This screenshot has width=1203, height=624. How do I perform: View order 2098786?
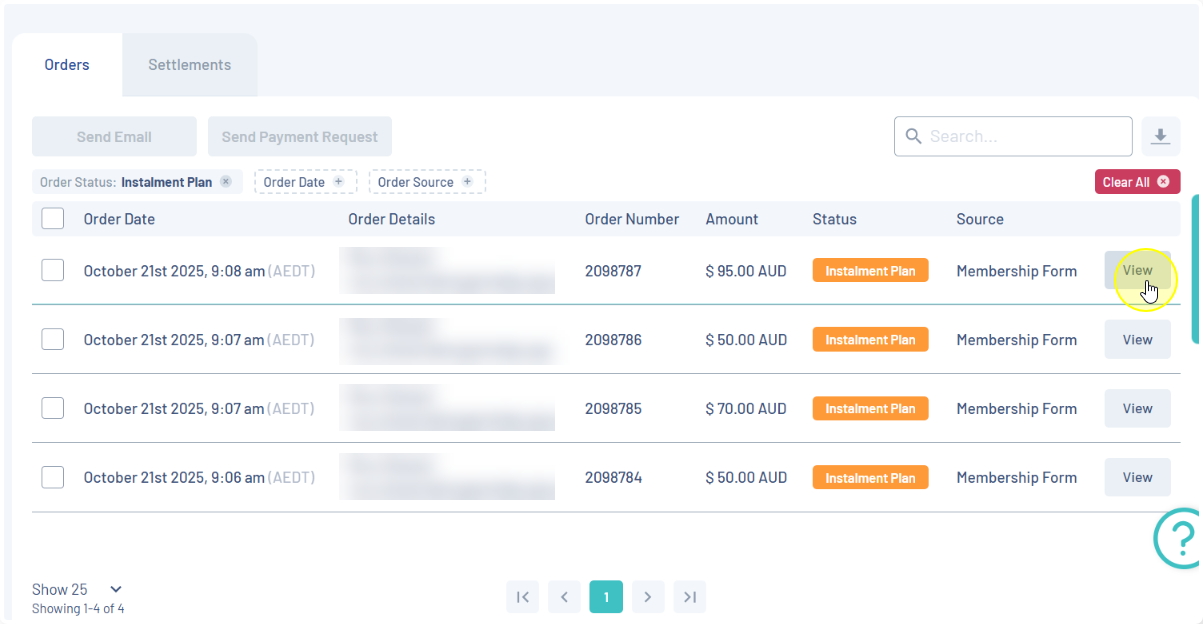click(x=1137, y=339)
